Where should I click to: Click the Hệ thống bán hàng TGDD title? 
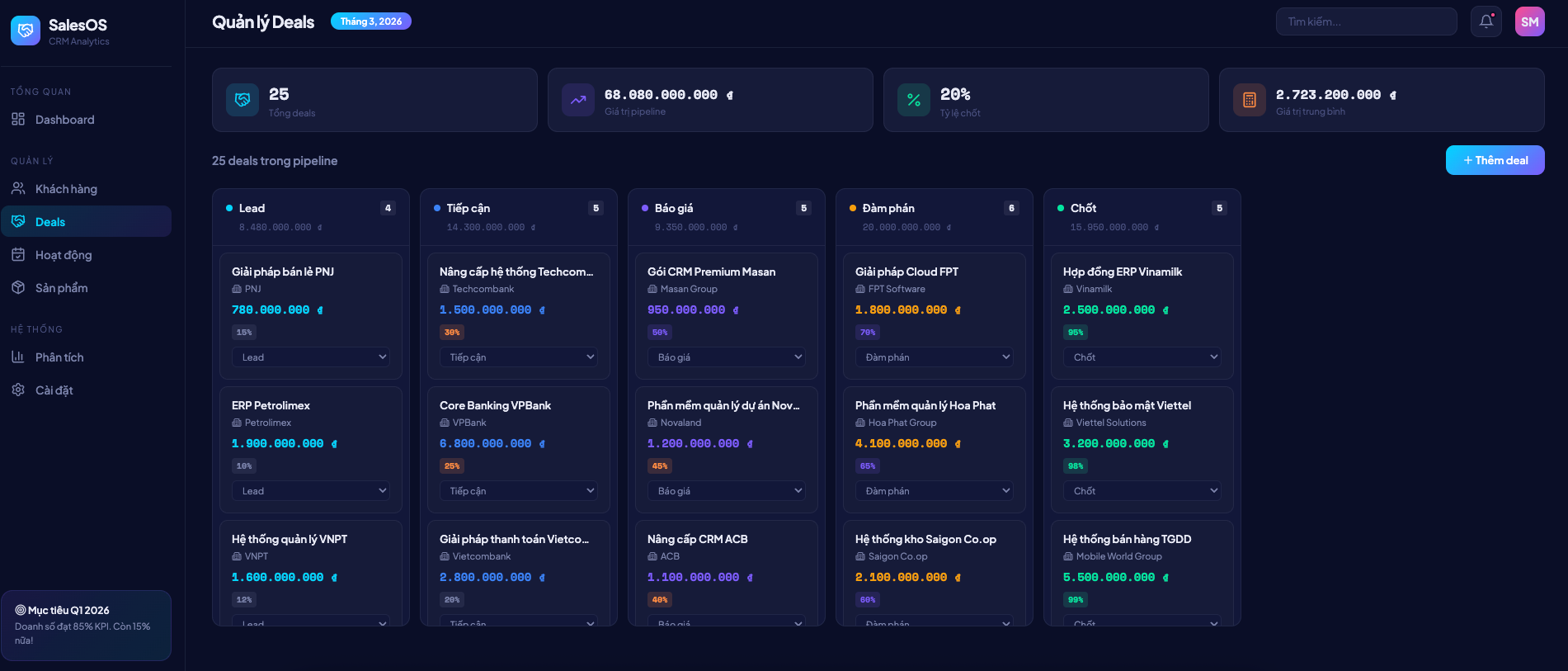(1127, 539)
